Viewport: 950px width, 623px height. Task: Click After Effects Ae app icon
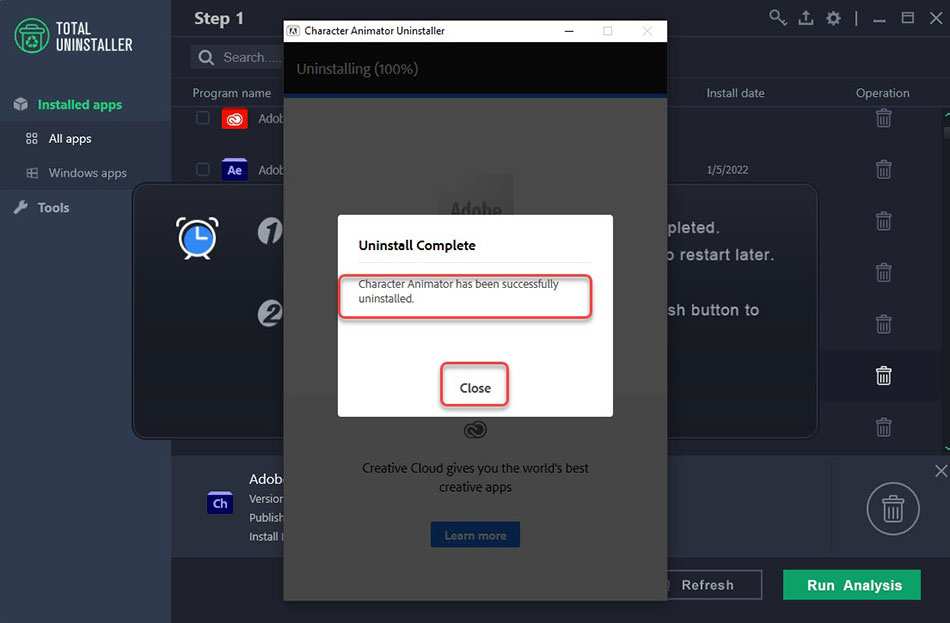coord(234,170)
